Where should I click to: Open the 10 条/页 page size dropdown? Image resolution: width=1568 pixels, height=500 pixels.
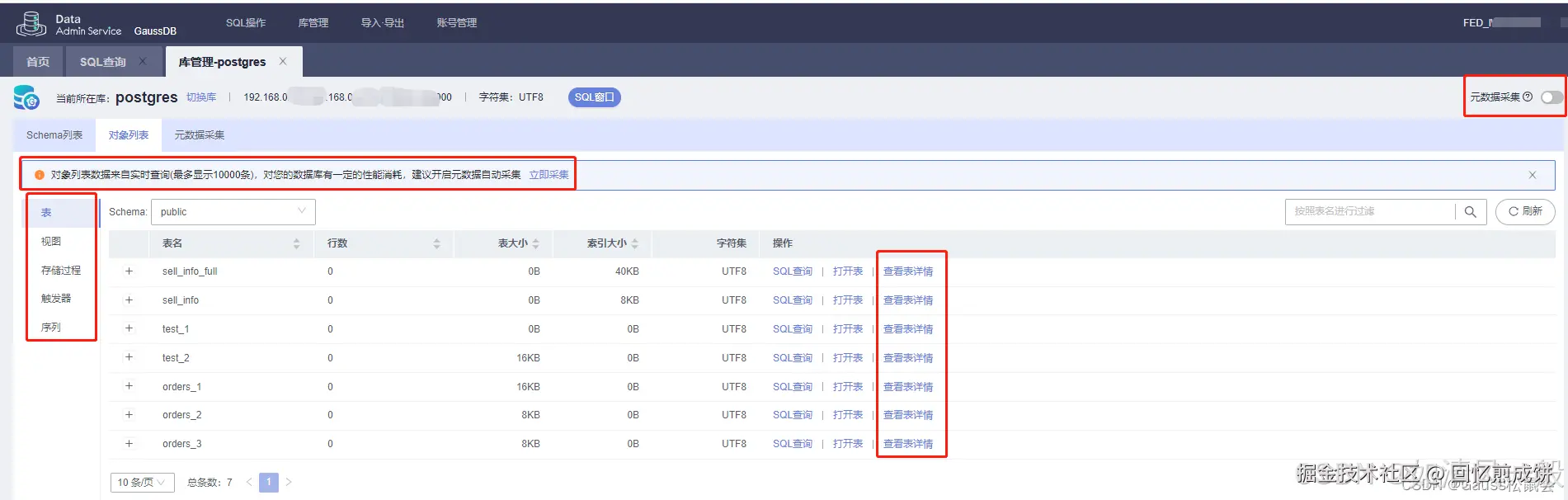click(142, 482)
